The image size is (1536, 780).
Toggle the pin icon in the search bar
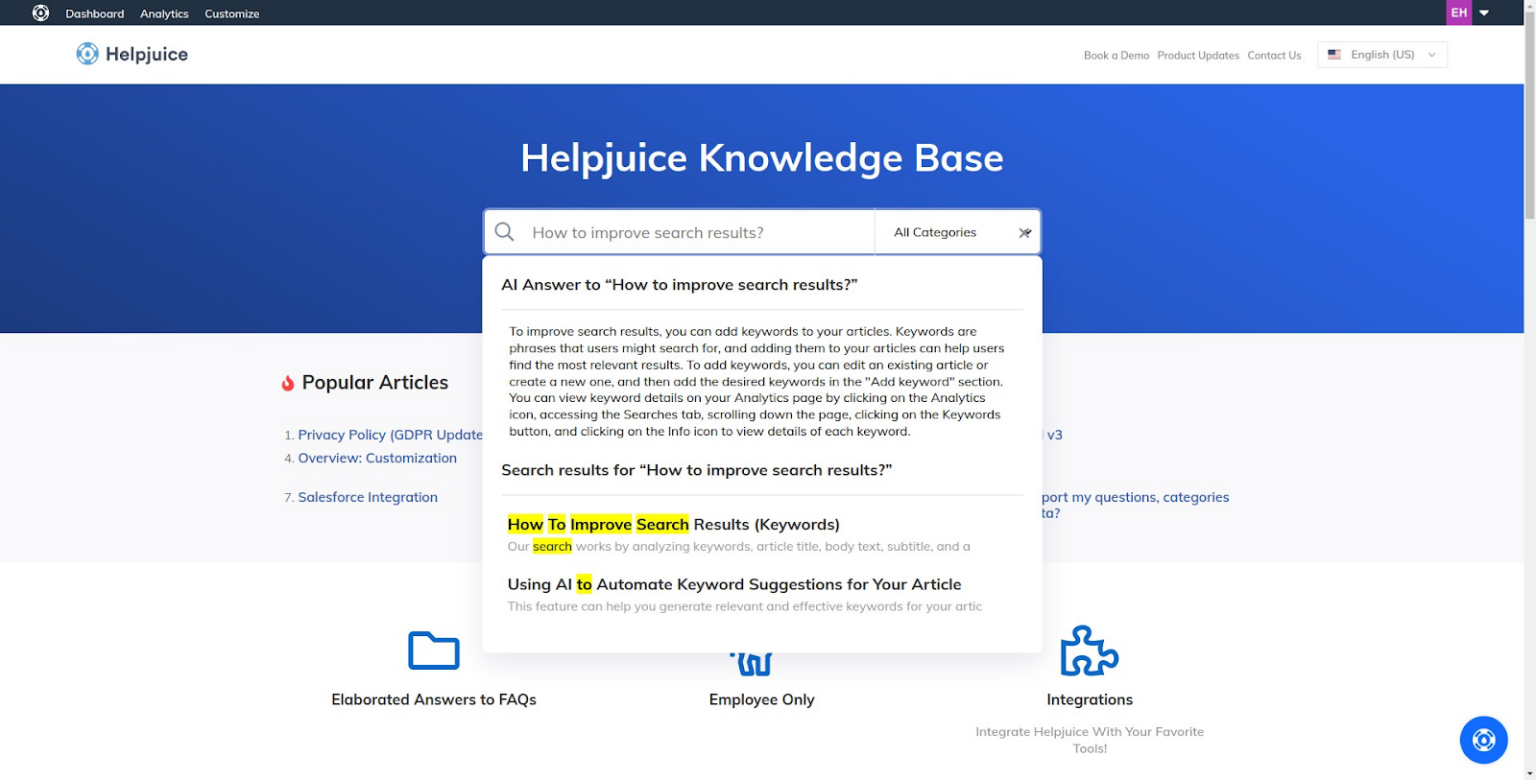(x=1024, y=232)
